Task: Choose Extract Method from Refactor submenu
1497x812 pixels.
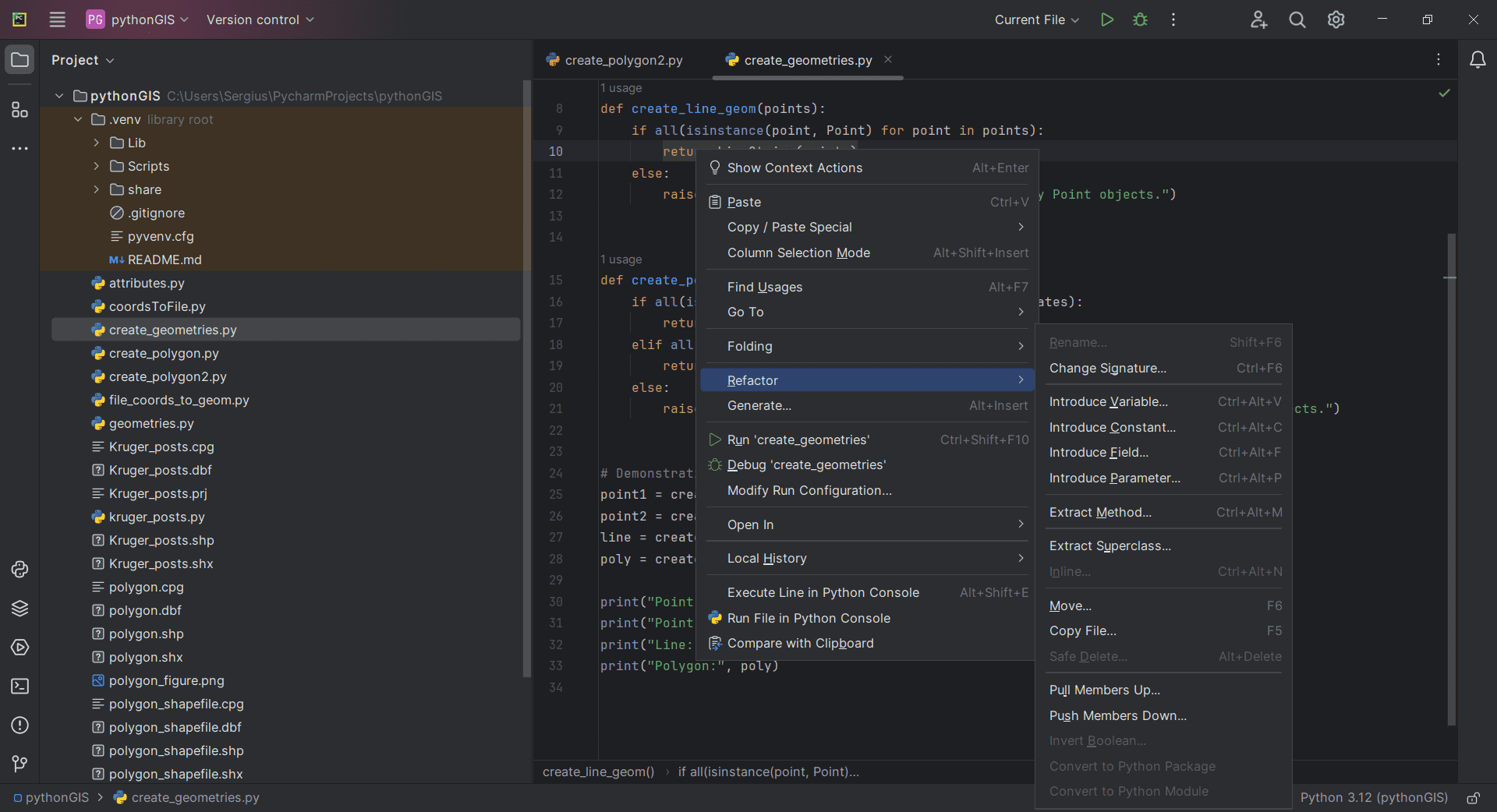Action: point(1099,512)
